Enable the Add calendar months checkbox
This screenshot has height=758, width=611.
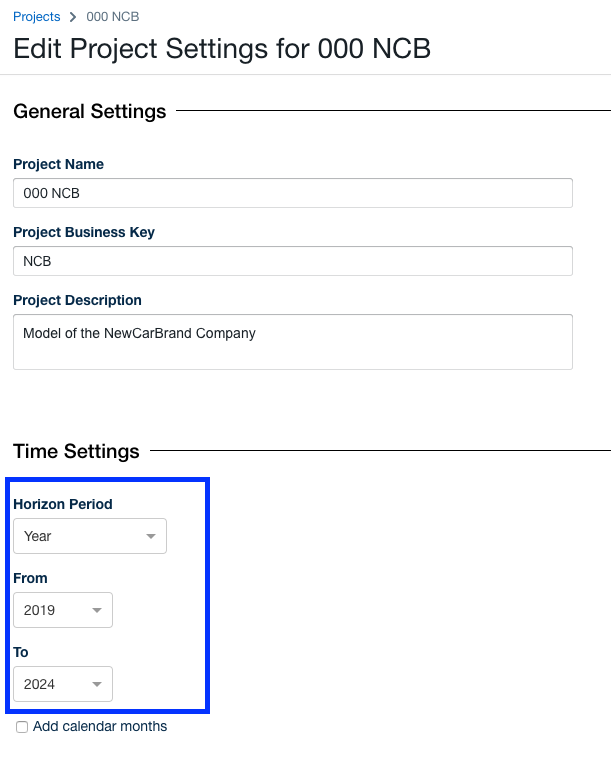pos(22,727)
